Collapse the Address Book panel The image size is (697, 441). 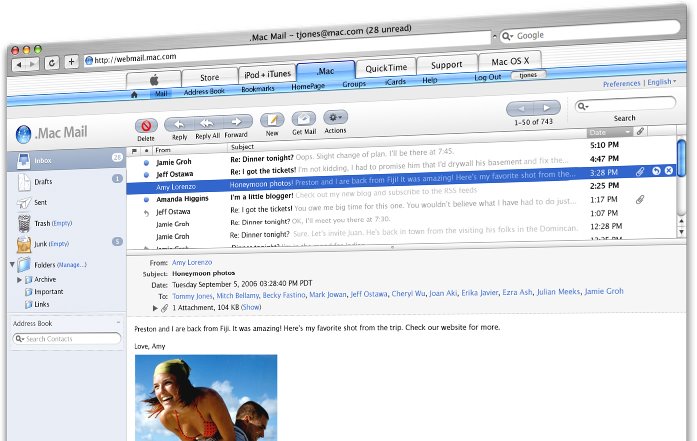118,322
